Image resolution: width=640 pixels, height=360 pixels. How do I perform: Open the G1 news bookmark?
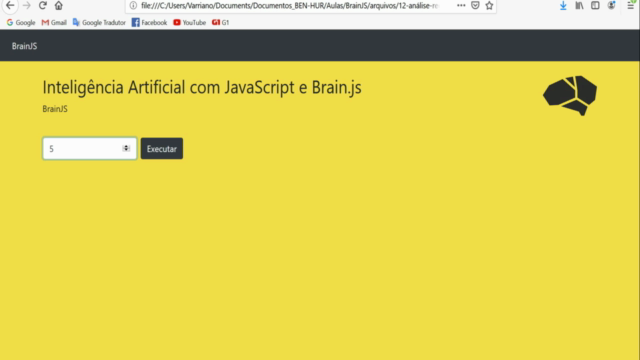(x=220, y=22)
